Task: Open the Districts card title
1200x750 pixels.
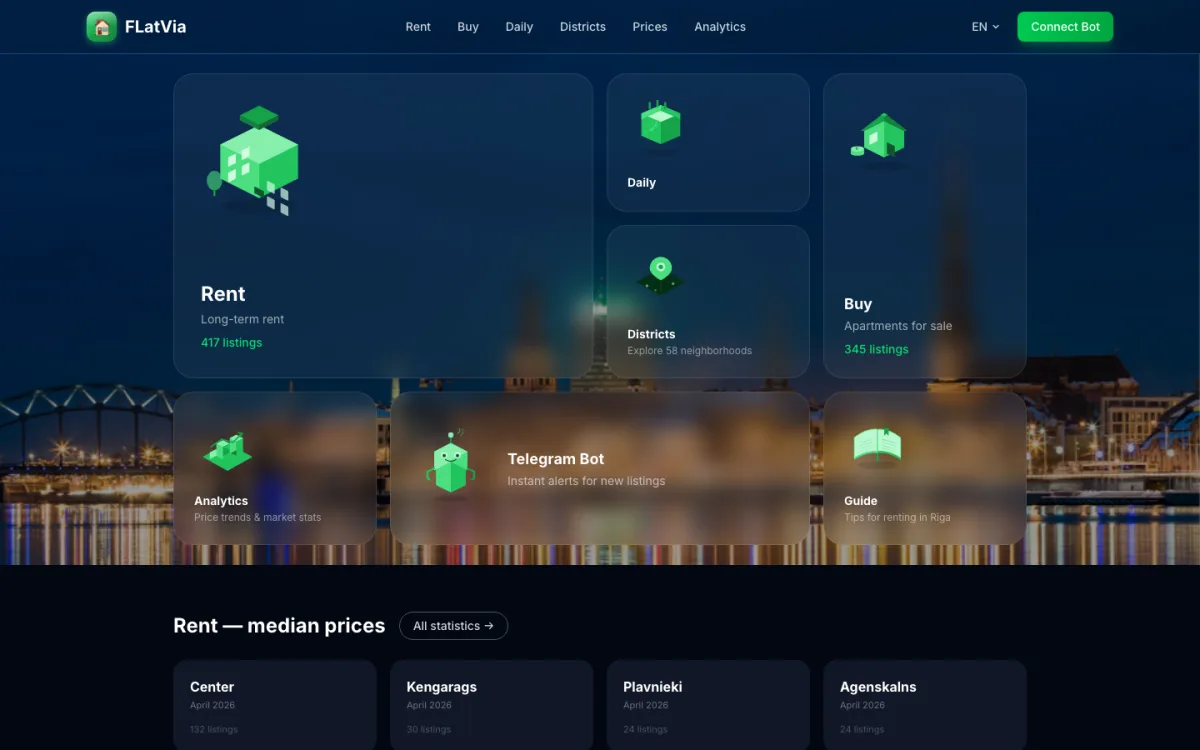Action: (x=651, y=334)
